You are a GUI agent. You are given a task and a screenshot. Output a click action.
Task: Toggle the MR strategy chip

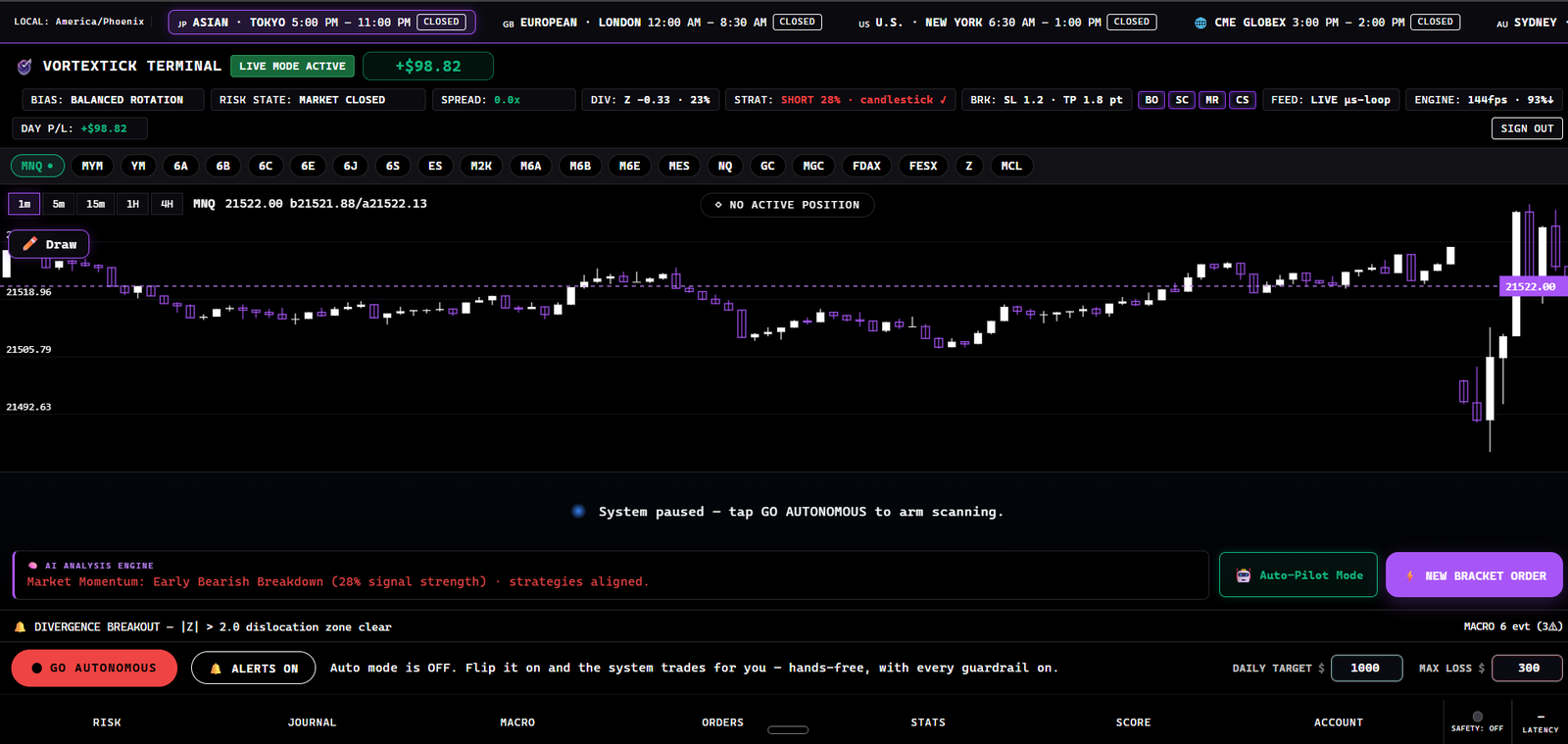pos(1212,100)
